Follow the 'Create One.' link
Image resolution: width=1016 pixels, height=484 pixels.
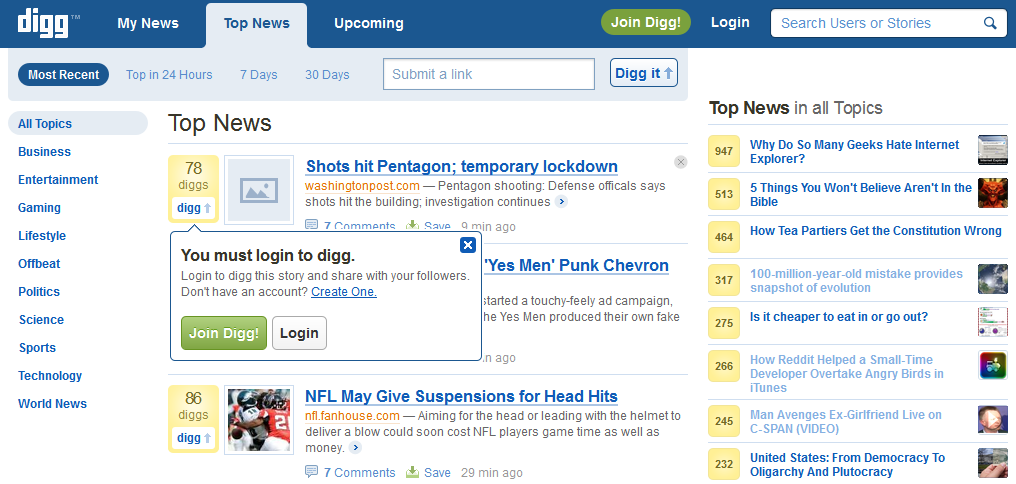pos(343,292)
